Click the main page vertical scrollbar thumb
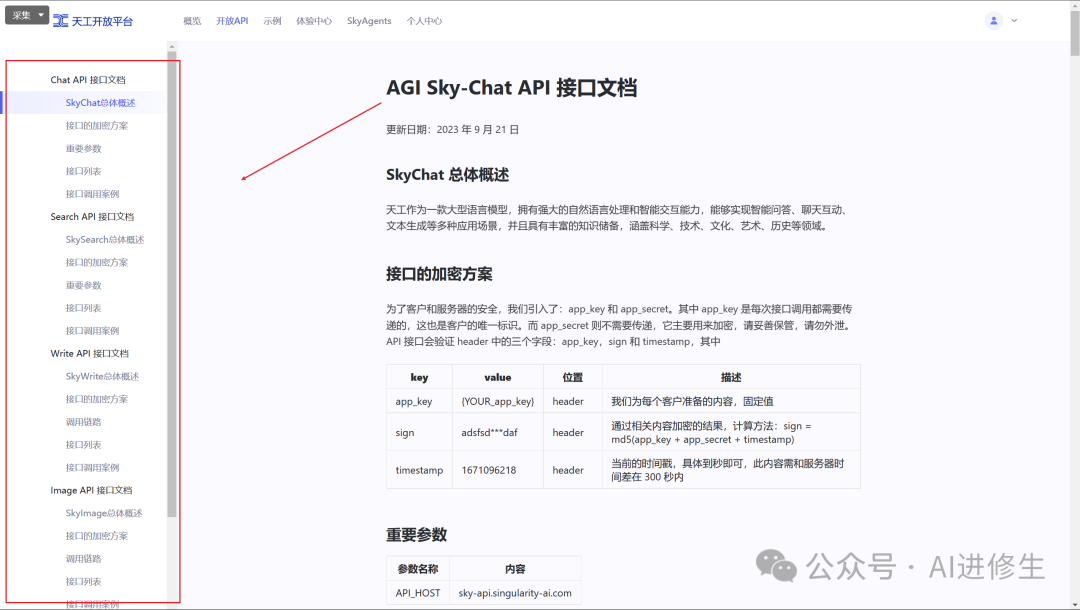 (1074, 33)
